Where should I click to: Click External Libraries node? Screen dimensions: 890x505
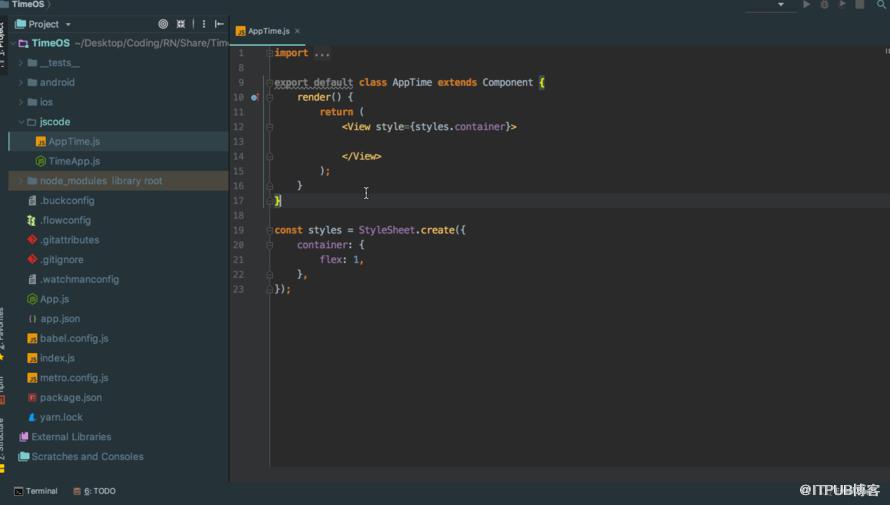(x=71, y=436)
